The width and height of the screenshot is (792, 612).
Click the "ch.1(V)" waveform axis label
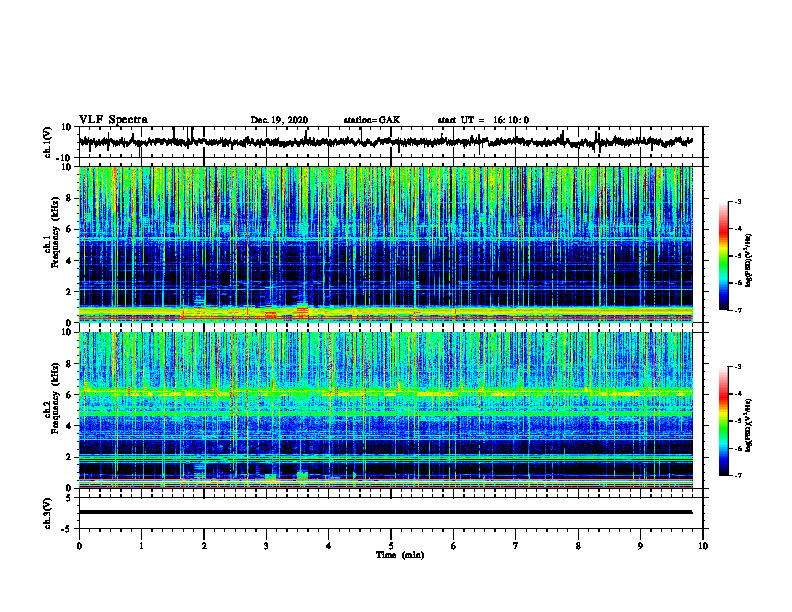tap(48, 142)
